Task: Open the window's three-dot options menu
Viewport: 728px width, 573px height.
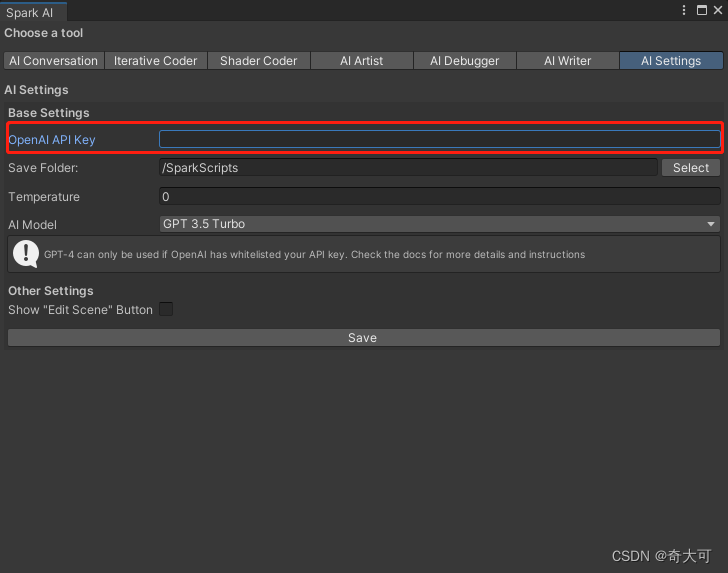Action: (x=684, y=10)
